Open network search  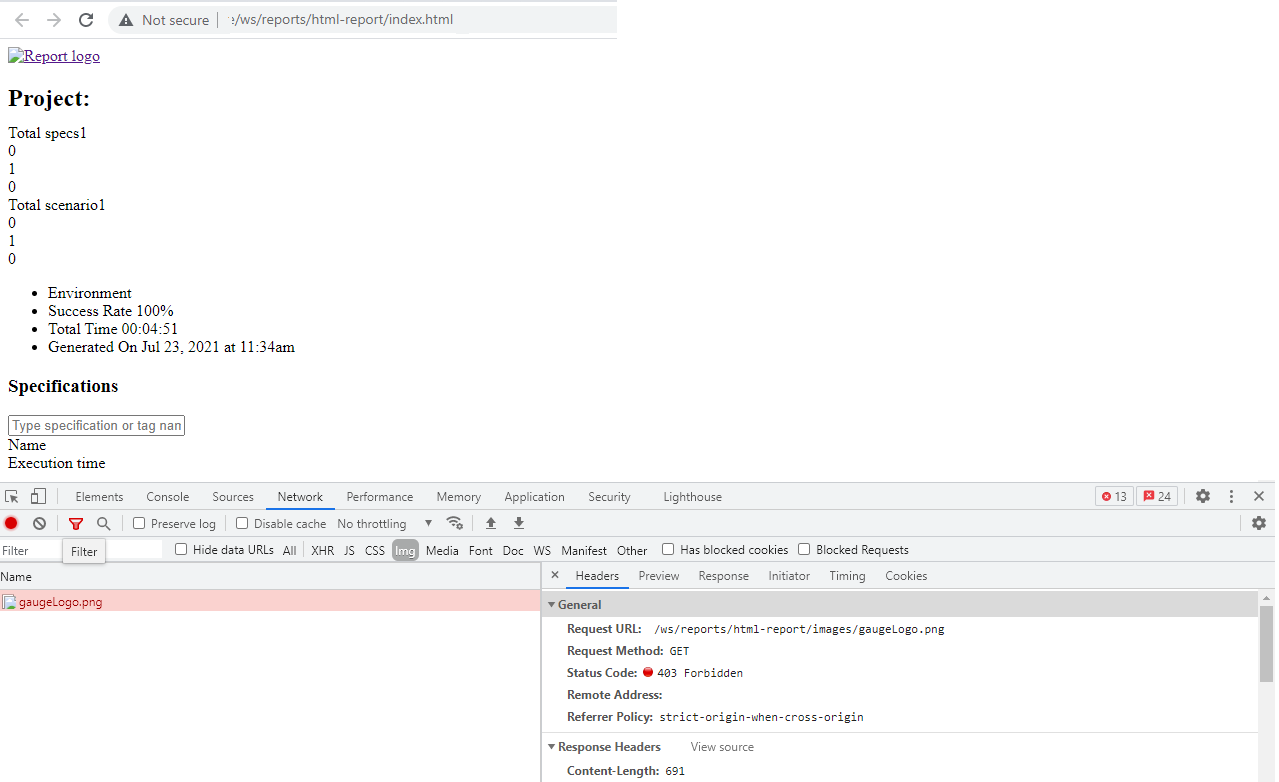(104, 523)
